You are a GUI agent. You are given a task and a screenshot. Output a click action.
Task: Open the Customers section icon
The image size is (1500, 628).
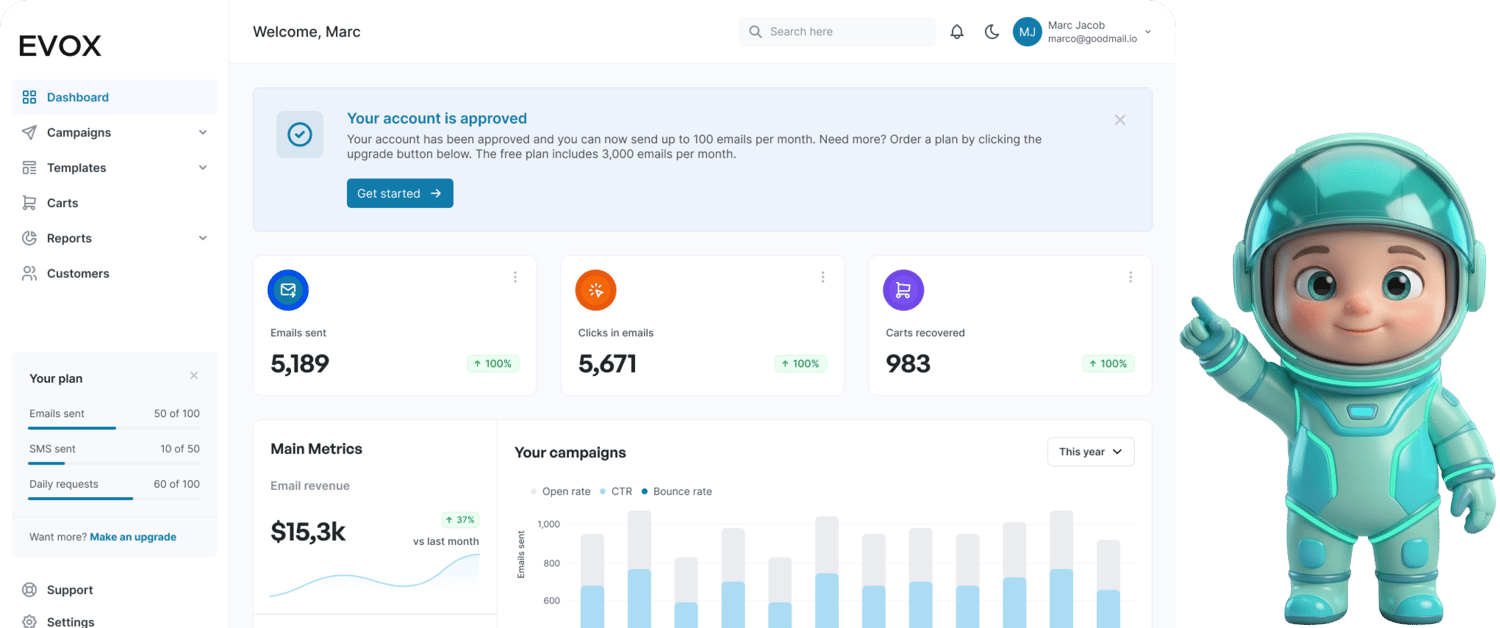coord(27,272)
